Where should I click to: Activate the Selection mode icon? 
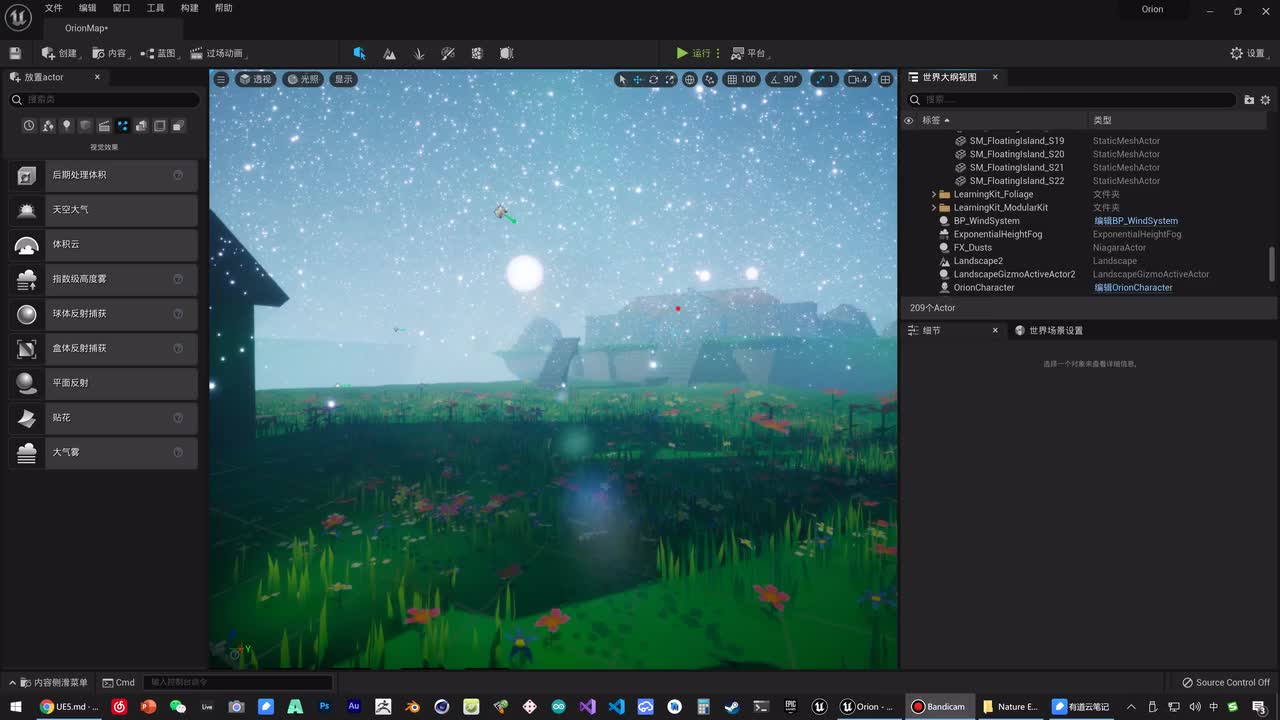360,53
